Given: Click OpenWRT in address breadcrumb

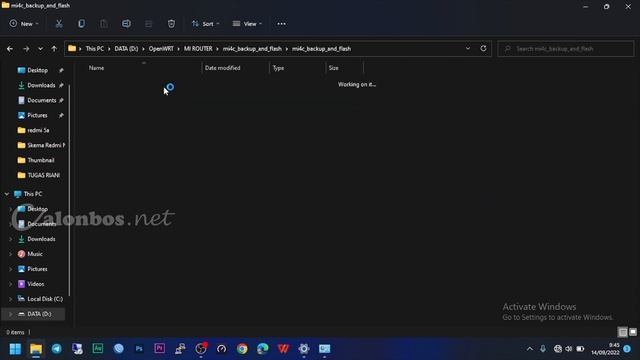Looking at the screenshot, I should coord(161,49).
